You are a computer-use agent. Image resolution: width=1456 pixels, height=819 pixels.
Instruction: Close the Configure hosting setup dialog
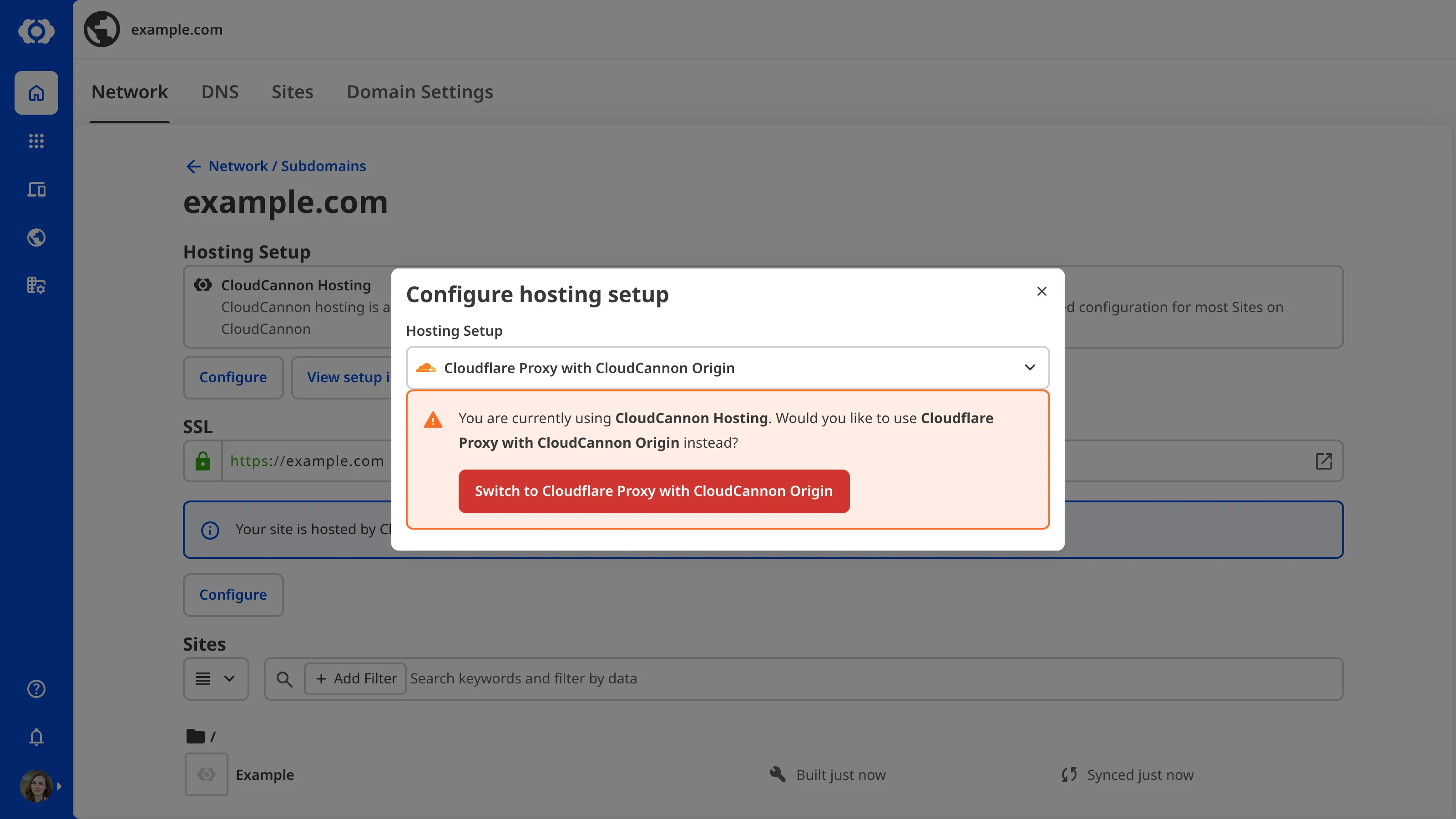click(x=1041, y=291)
